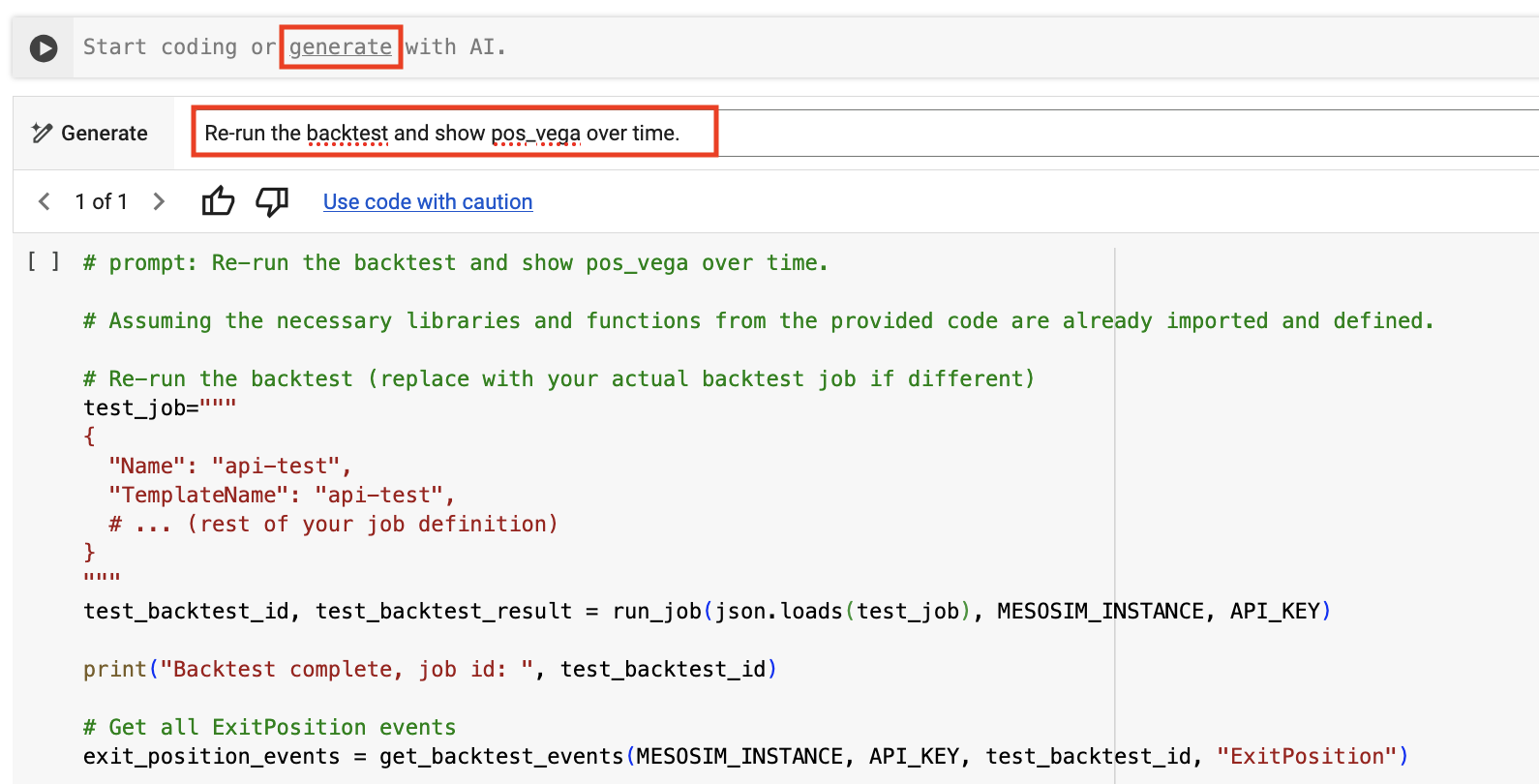The height and width of the screenshot is (784, 1539).
Task: Click the run_job function call
Action: coord(657,611)
